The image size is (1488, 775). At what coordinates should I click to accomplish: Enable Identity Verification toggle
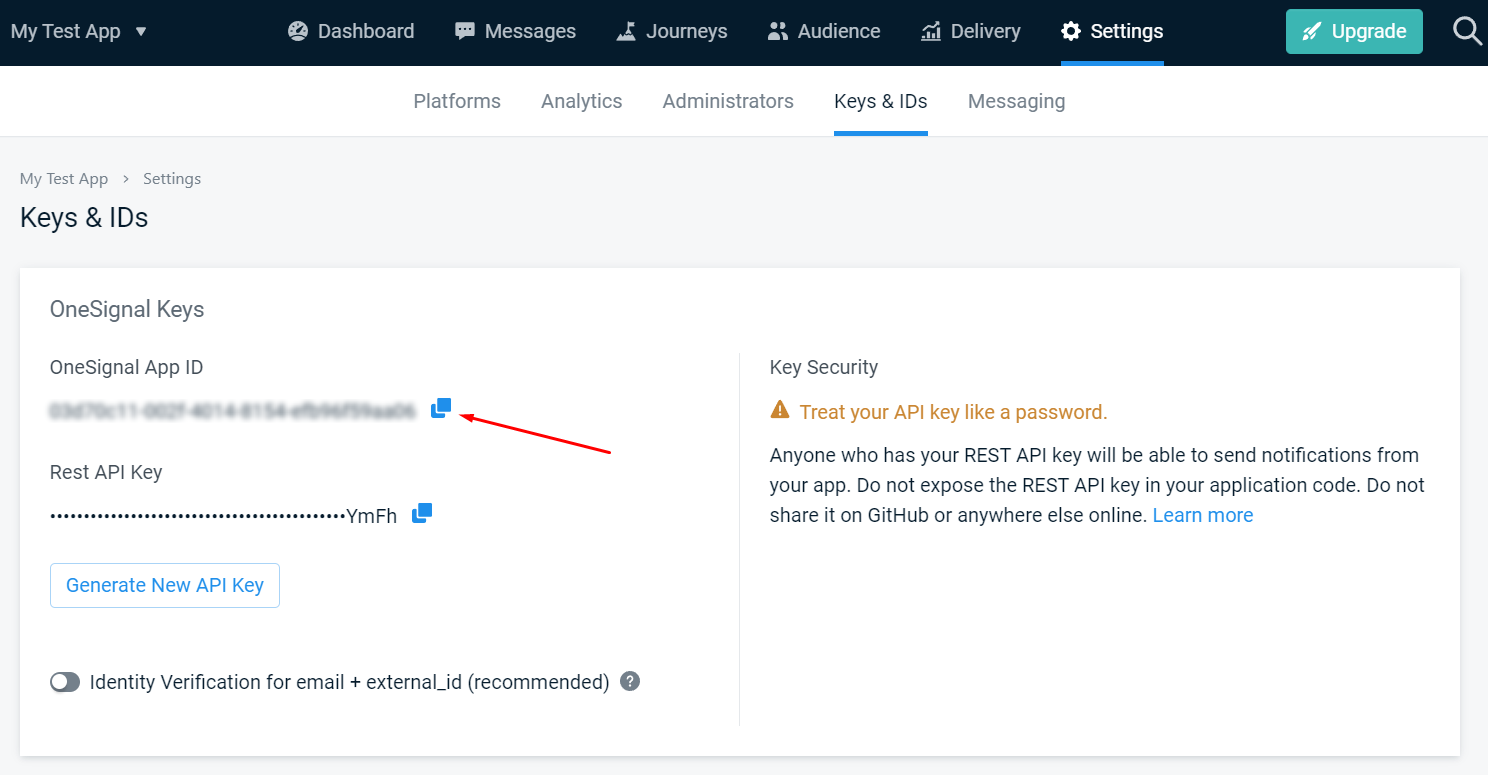point(65,682)
